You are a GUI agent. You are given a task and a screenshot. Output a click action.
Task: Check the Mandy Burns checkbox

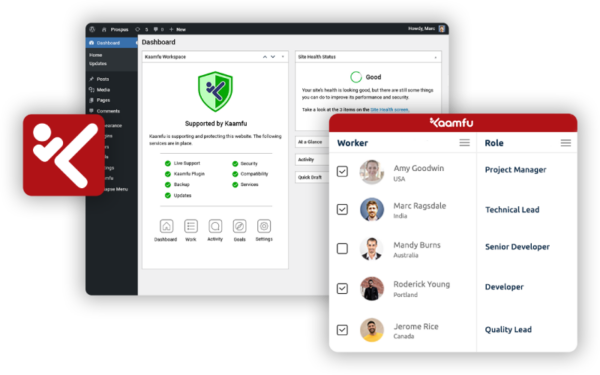[342, 248]
